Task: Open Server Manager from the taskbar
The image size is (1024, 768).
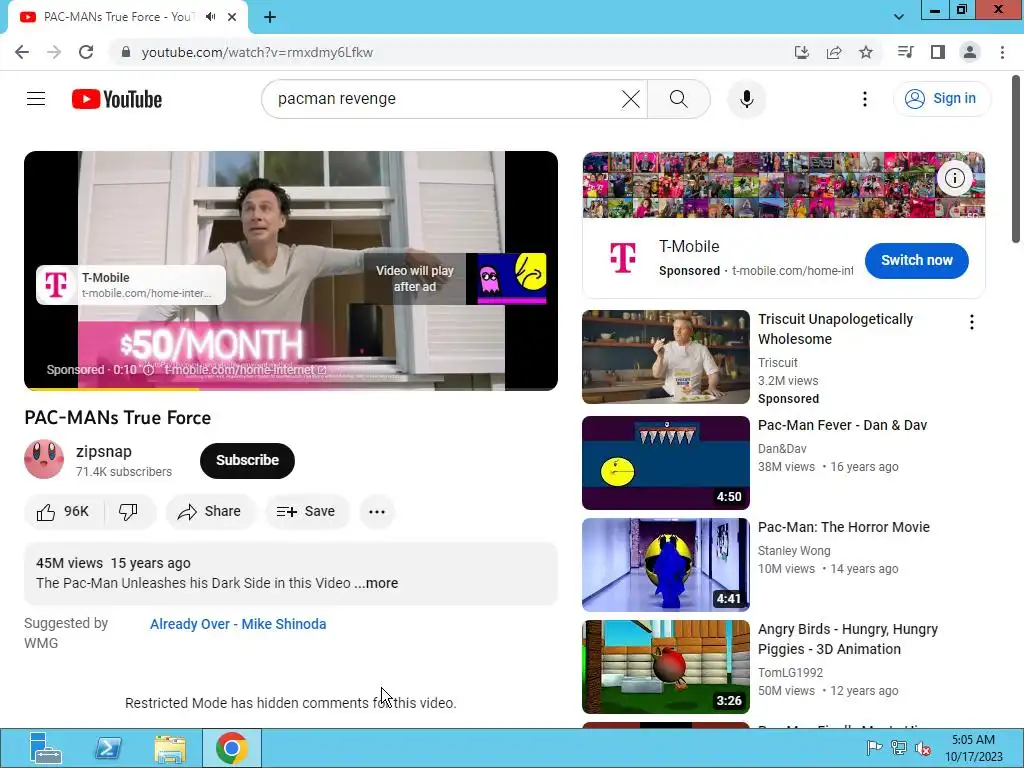Action: tap(45, 748)
